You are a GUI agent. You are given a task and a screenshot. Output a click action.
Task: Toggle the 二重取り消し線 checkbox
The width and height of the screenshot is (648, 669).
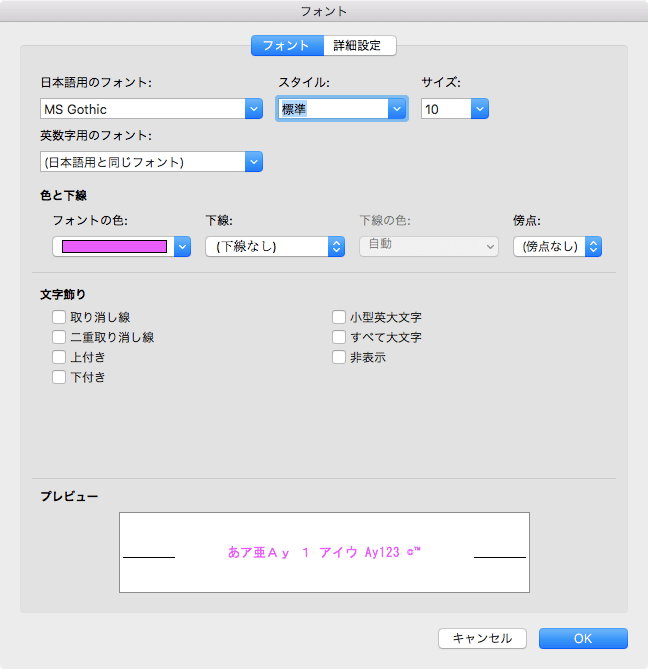[x=59, y=338]
